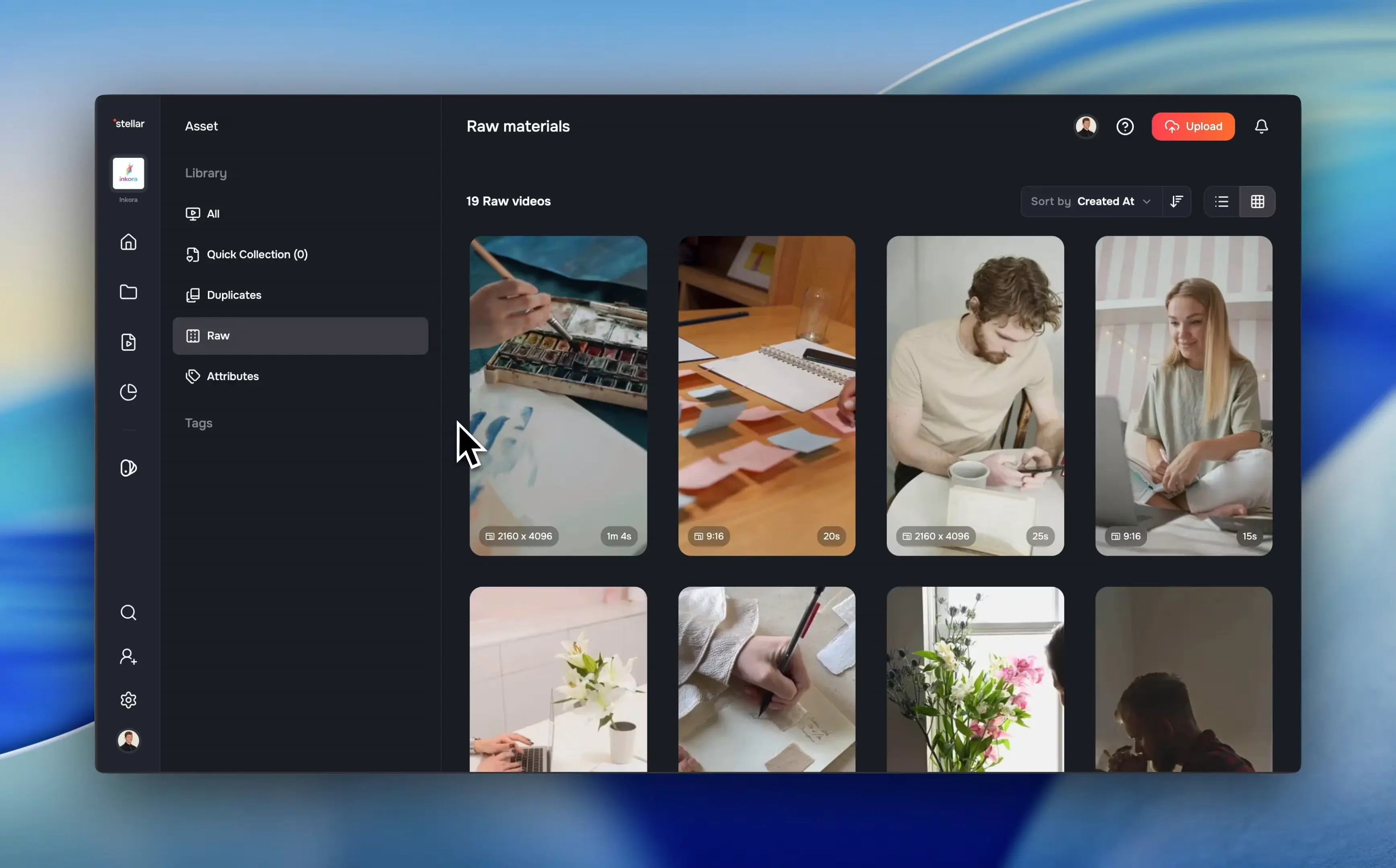Open search from the sidebar magnifier icon

(129, 612)
